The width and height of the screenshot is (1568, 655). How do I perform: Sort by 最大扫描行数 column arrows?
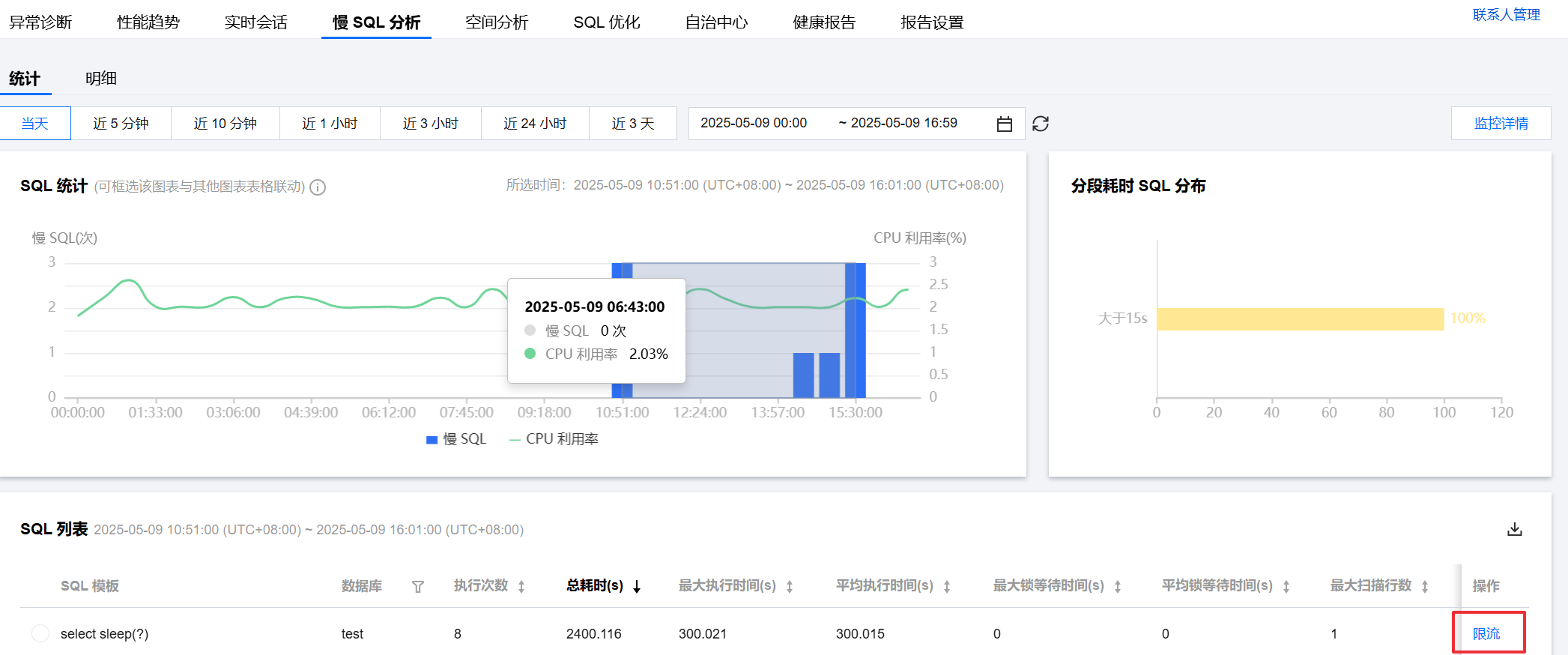pyautogui.click(x=1424, y=587)
